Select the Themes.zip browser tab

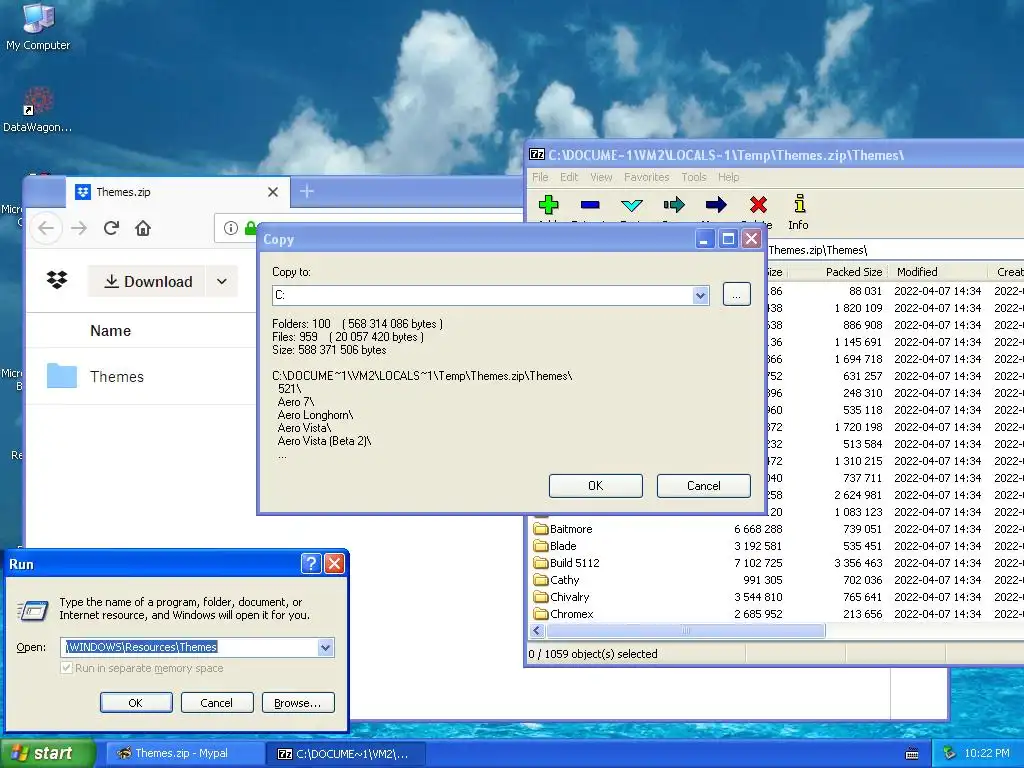[x=178, y=192]
